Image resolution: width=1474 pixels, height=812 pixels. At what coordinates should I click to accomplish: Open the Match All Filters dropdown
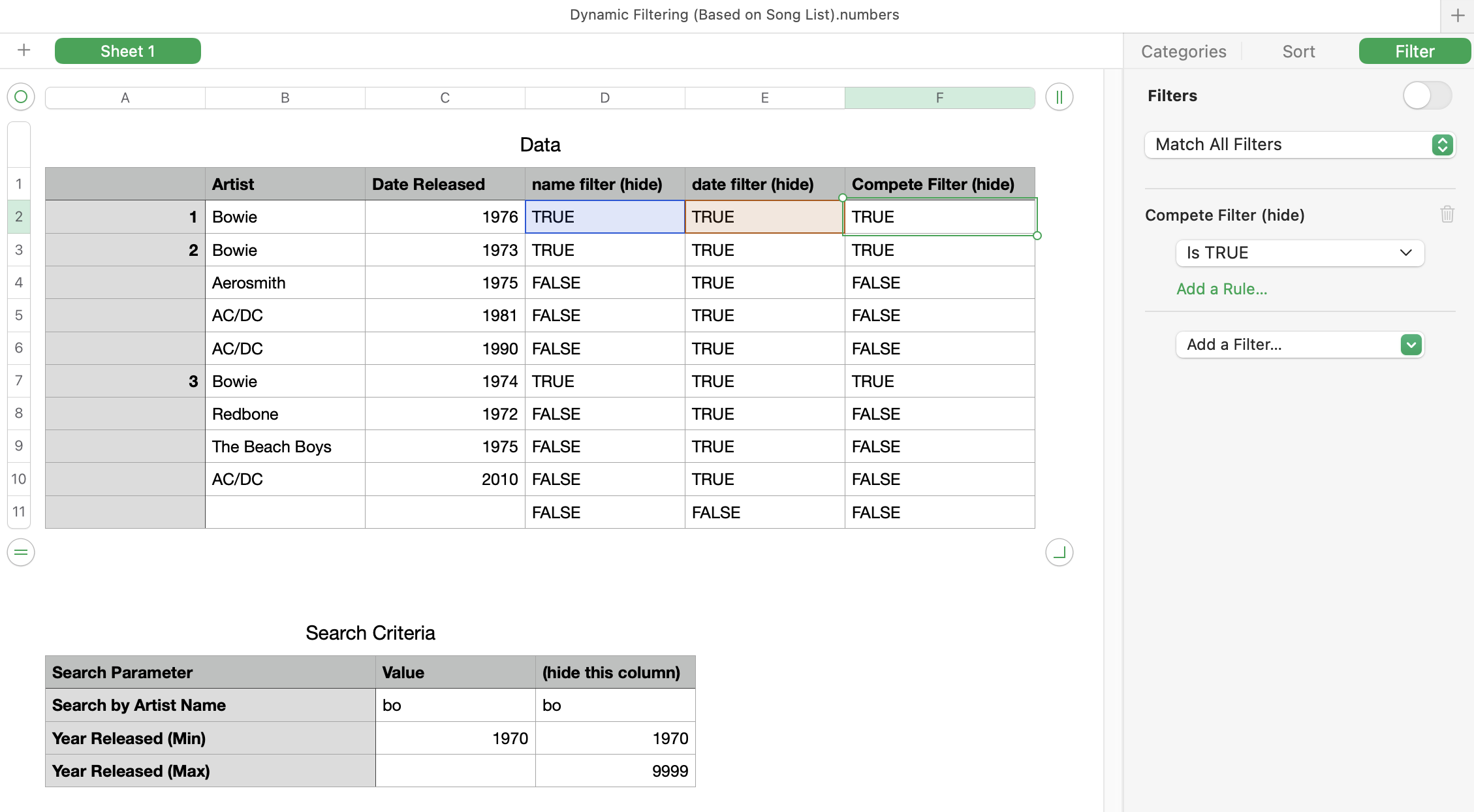point(1299,145)
